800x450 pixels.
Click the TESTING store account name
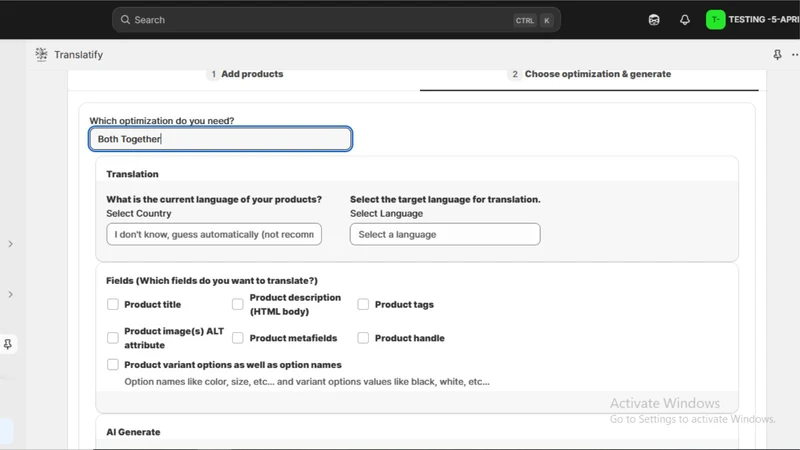pyautogui.click(x=764, y=20)
